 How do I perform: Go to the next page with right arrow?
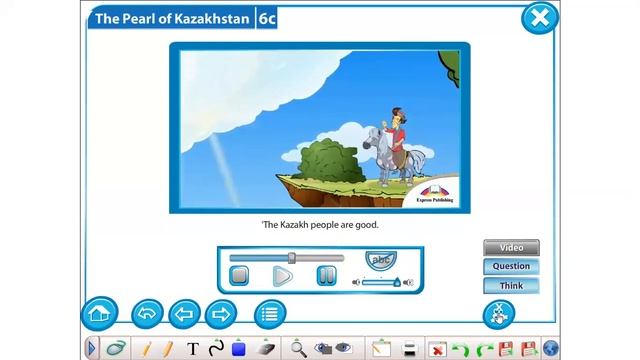click(x=221, y=314)
